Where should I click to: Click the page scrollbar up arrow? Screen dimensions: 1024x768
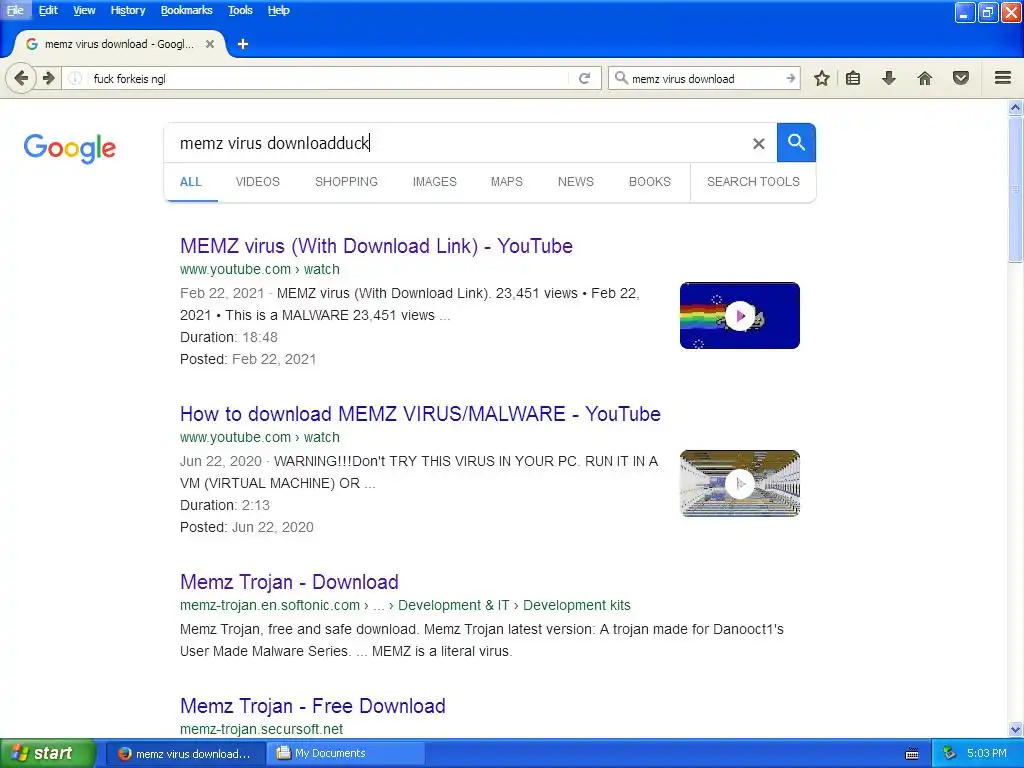click(1016, 108)
